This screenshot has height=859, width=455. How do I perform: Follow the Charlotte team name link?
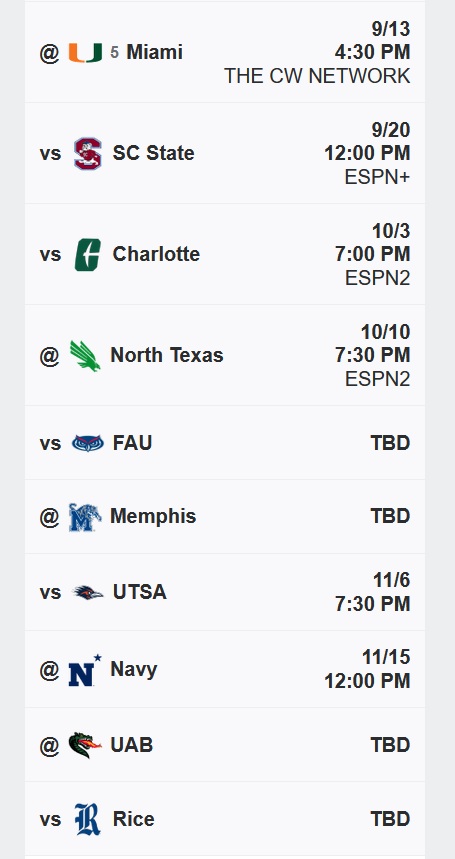(x=156, y=254)
